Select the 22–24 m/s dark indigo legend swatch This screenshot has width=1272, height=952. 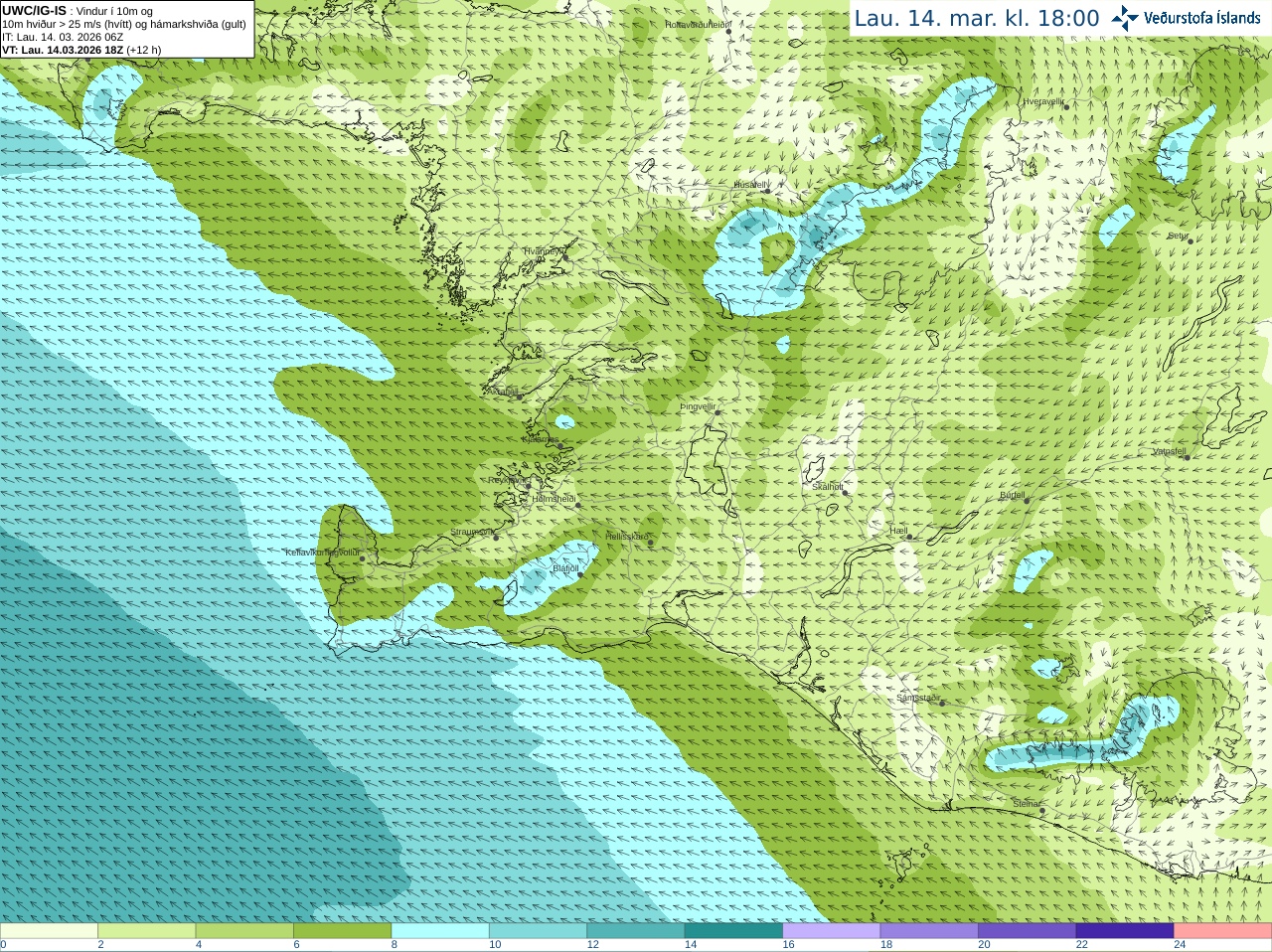click(1125, 931)
